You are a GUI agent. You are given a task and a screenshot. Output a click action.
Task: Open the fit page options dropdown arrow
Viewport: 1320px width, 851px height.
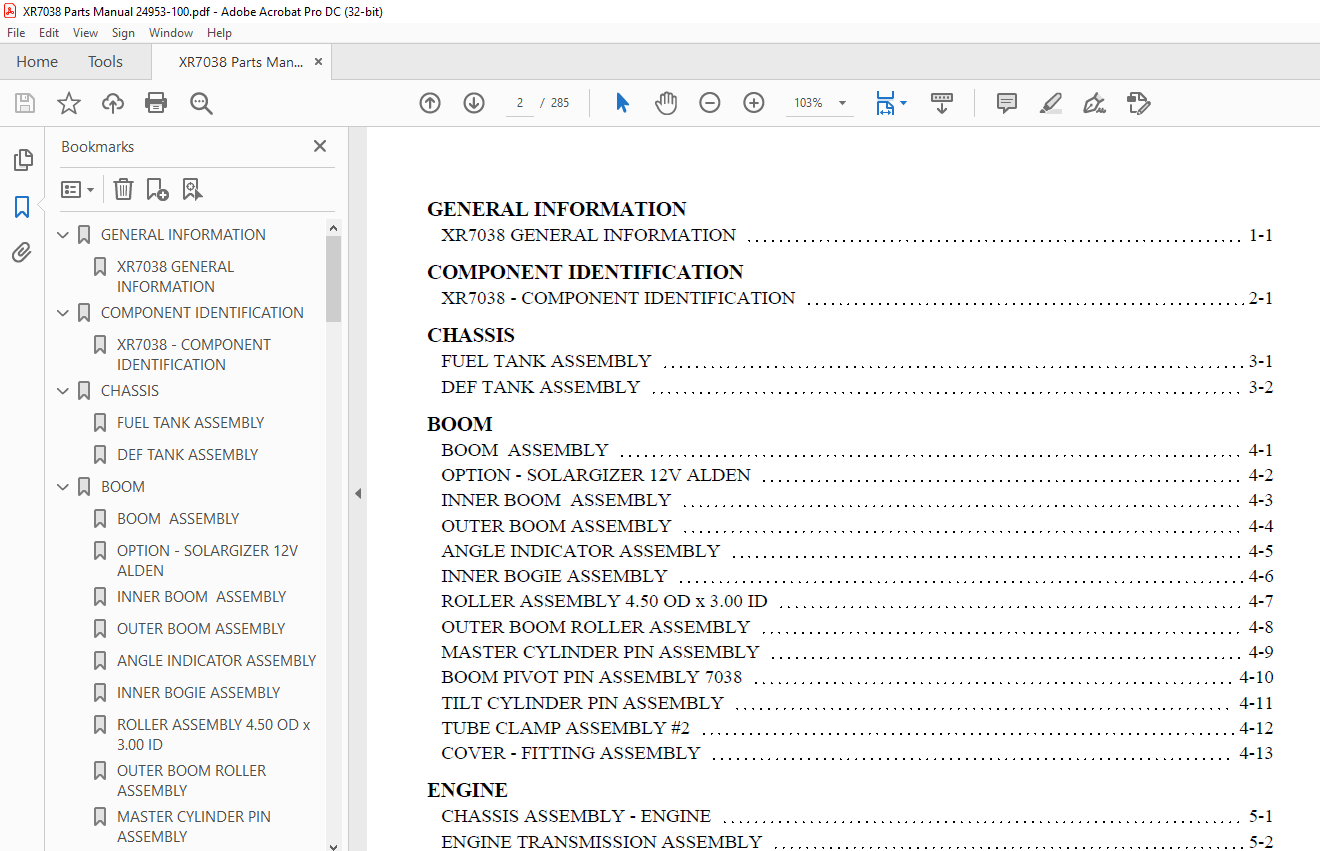pyautogui.click(x=904, y=103)
